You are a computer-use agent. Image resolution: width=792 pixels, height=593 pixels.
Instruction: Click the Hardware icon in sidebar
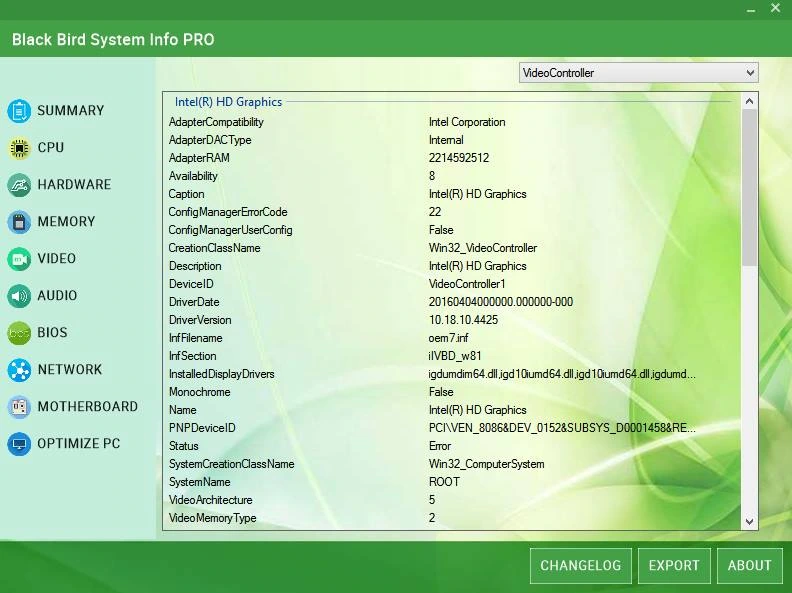tap(19, 185)
